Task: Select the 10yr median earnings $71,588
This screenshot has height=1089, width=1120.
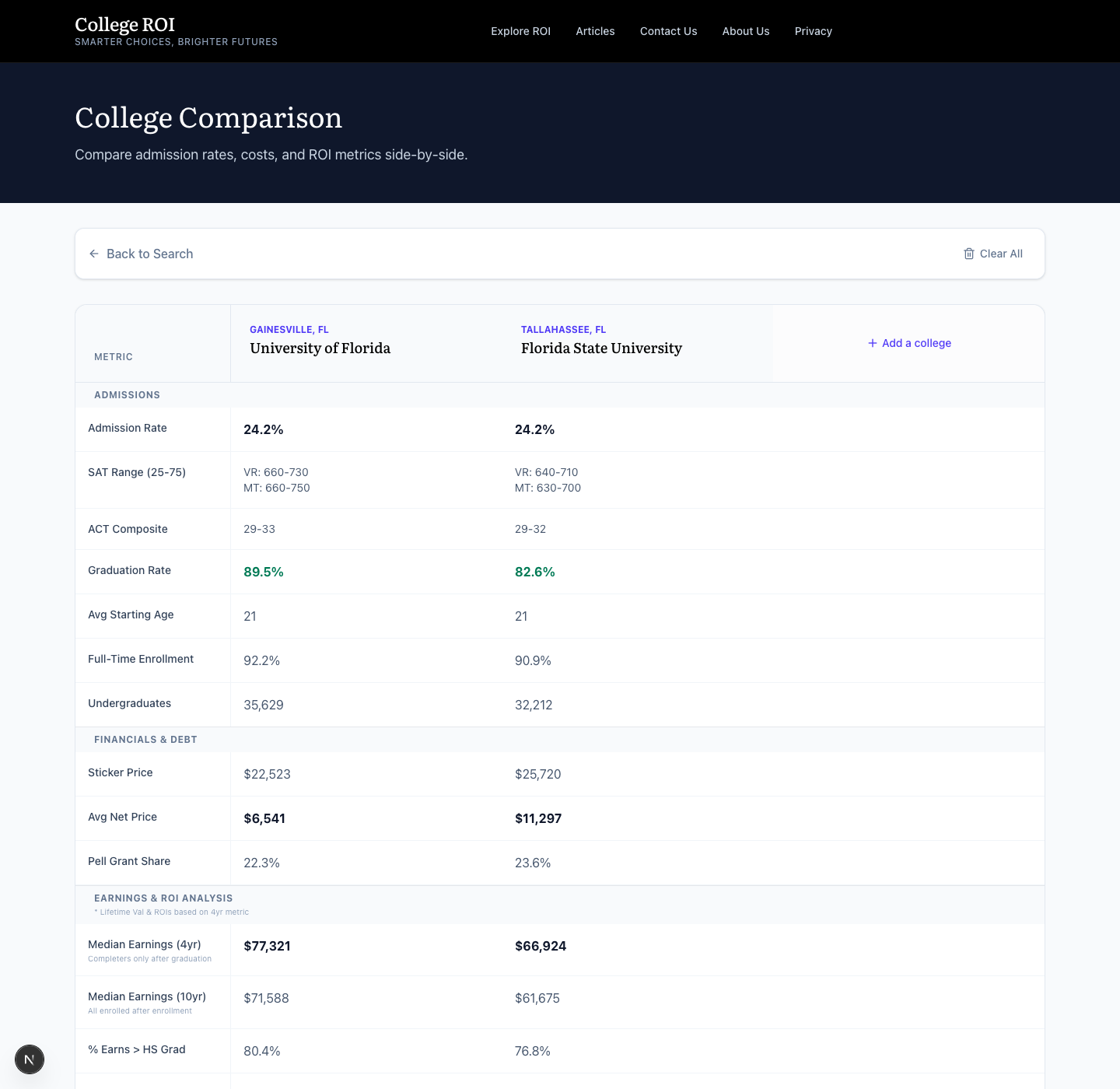Action: click(266, 998)
